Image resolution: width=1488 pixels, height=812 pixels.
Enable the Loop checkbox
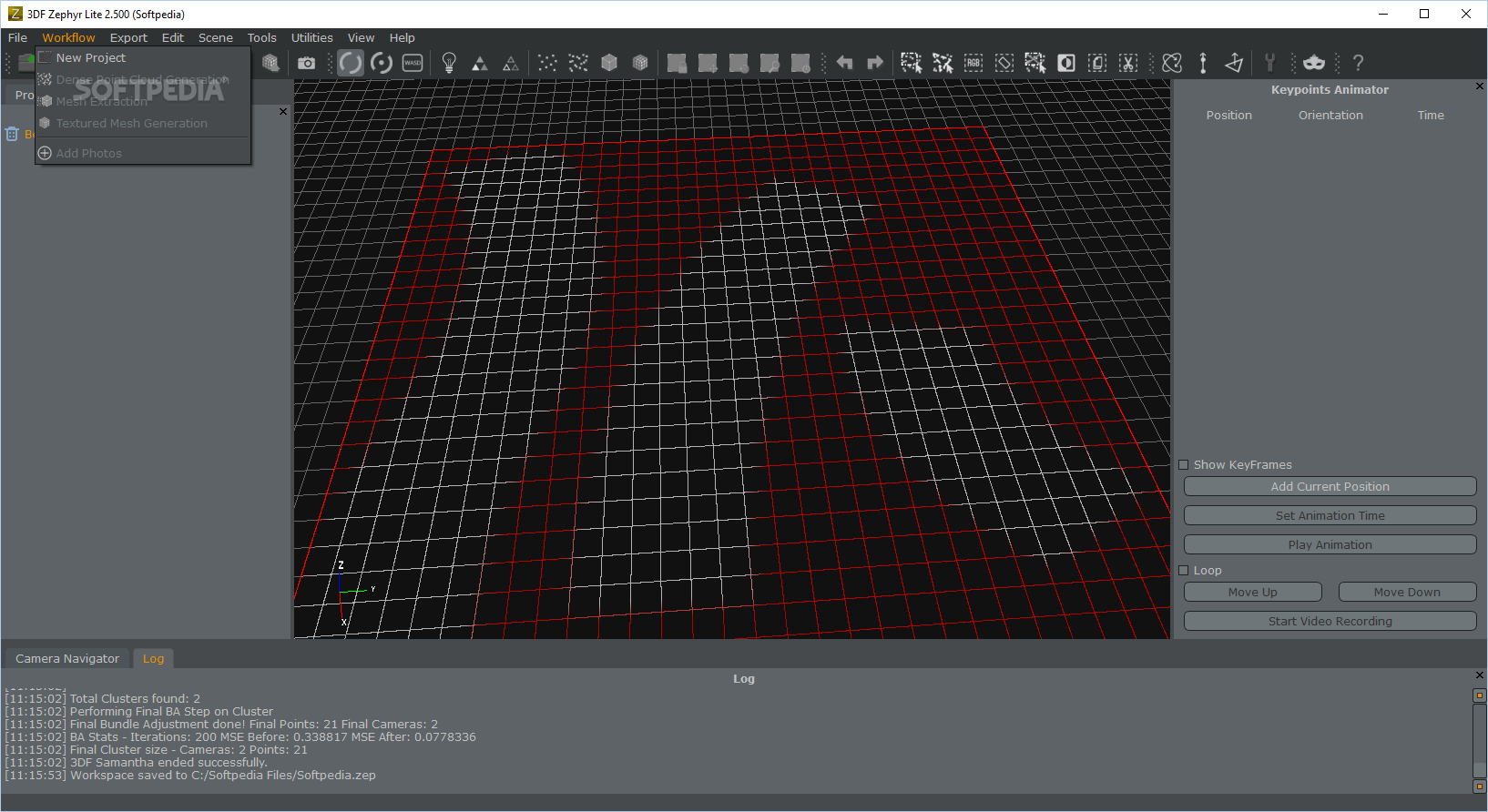point(1184,571)
